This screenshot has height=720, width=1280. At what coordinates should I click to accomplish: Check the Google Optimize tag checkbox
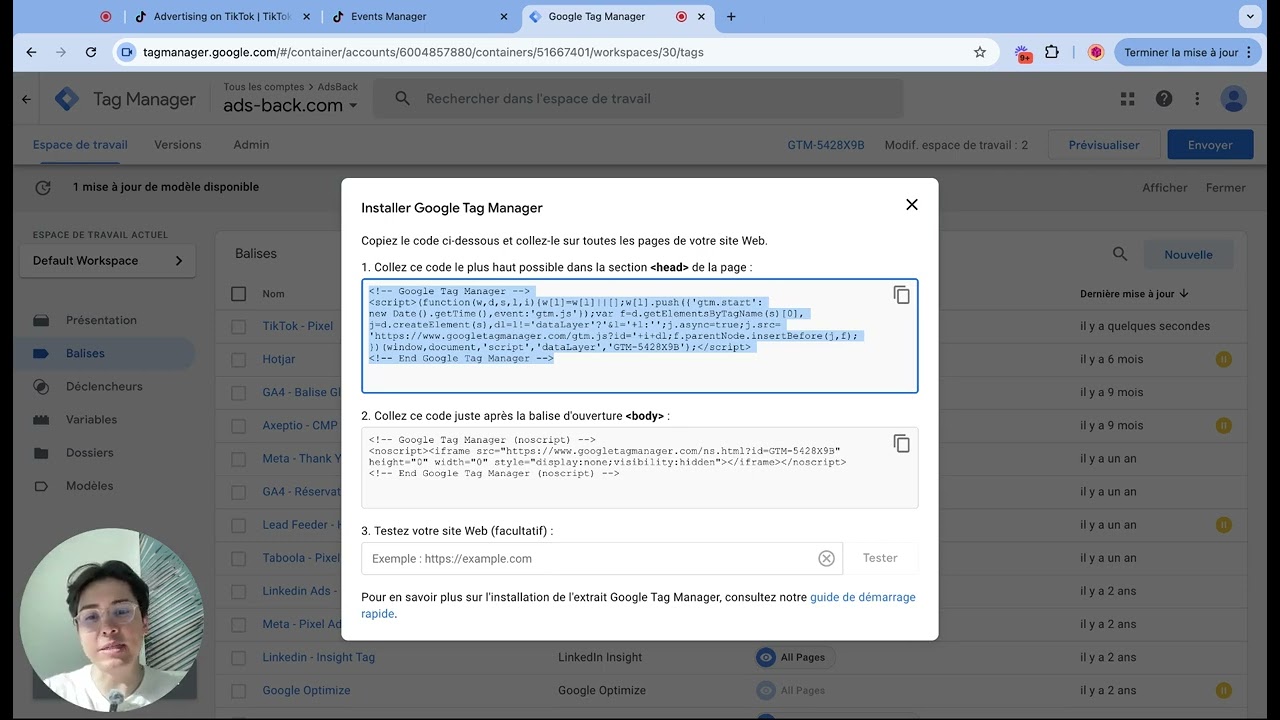[238, 690]
